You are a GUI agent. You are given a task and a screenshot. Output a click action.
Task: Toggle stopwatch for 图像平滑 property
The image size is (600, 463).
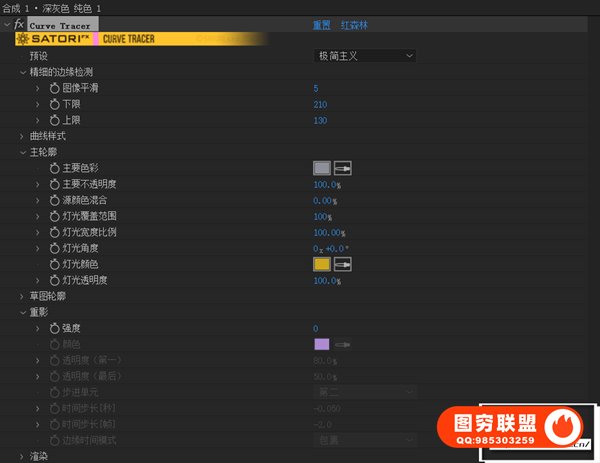coord(55,88)
